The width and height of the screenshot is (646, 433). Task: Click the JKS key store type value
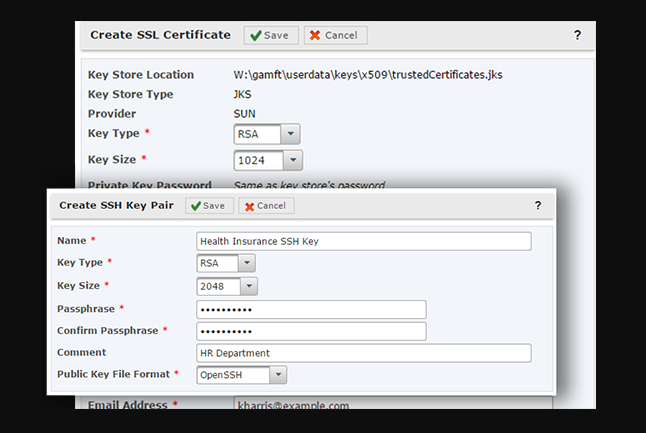coord(242,94)
